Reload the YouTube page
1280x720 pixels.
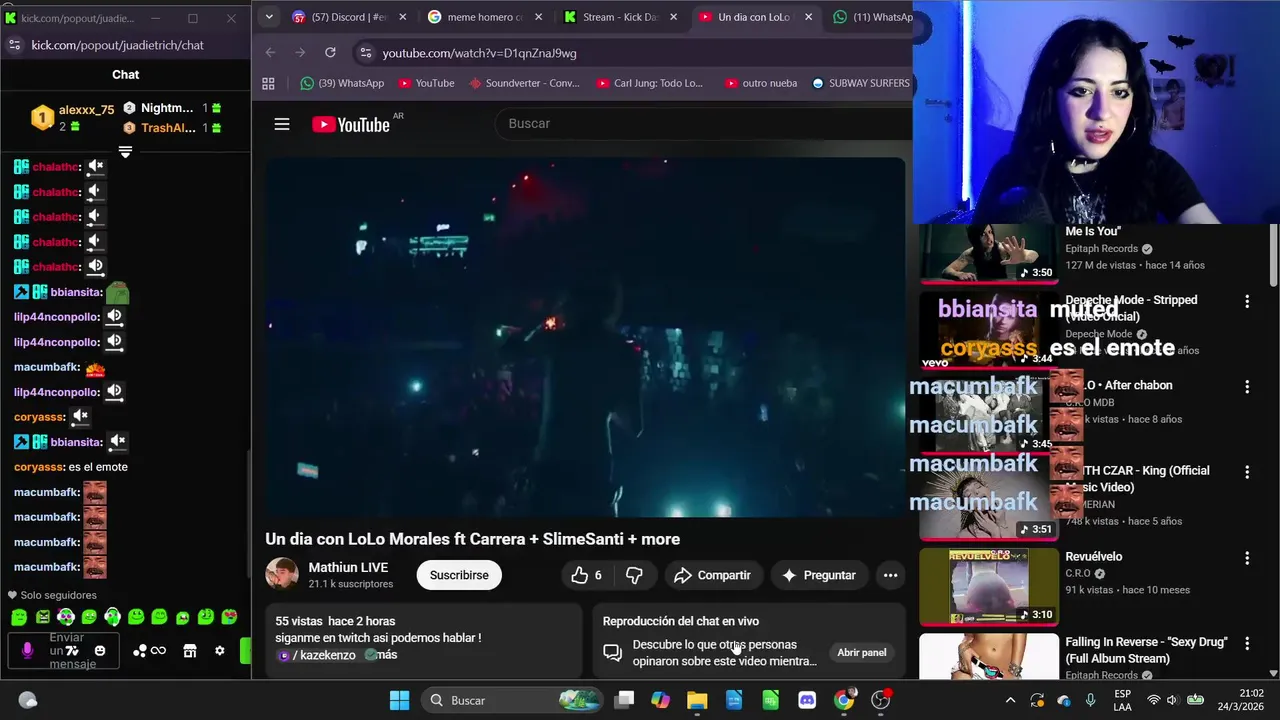click(330, 52)
